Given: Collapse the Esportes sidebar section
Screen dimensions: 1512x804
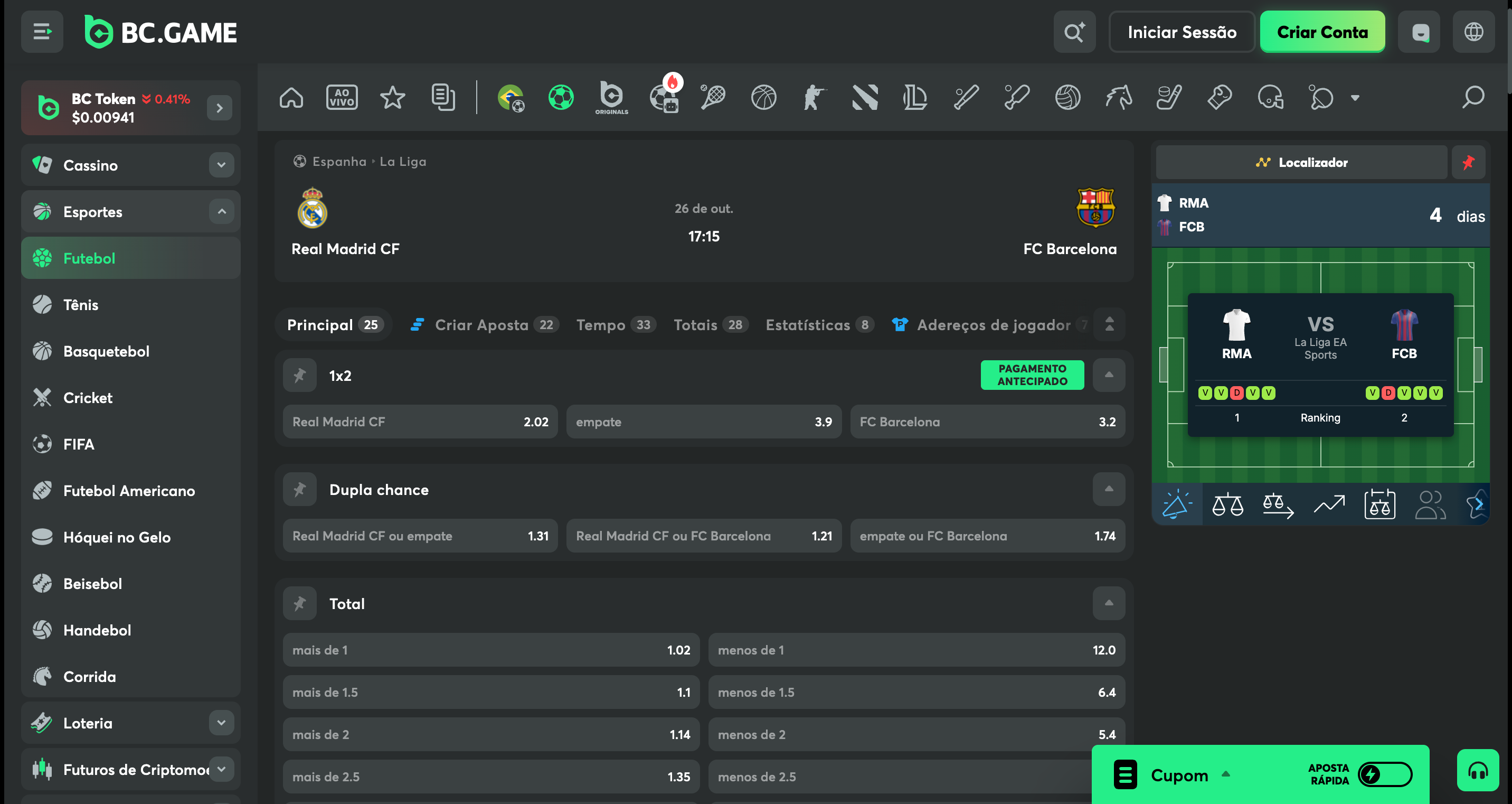Looking at the screenshot, I should 221,211.
